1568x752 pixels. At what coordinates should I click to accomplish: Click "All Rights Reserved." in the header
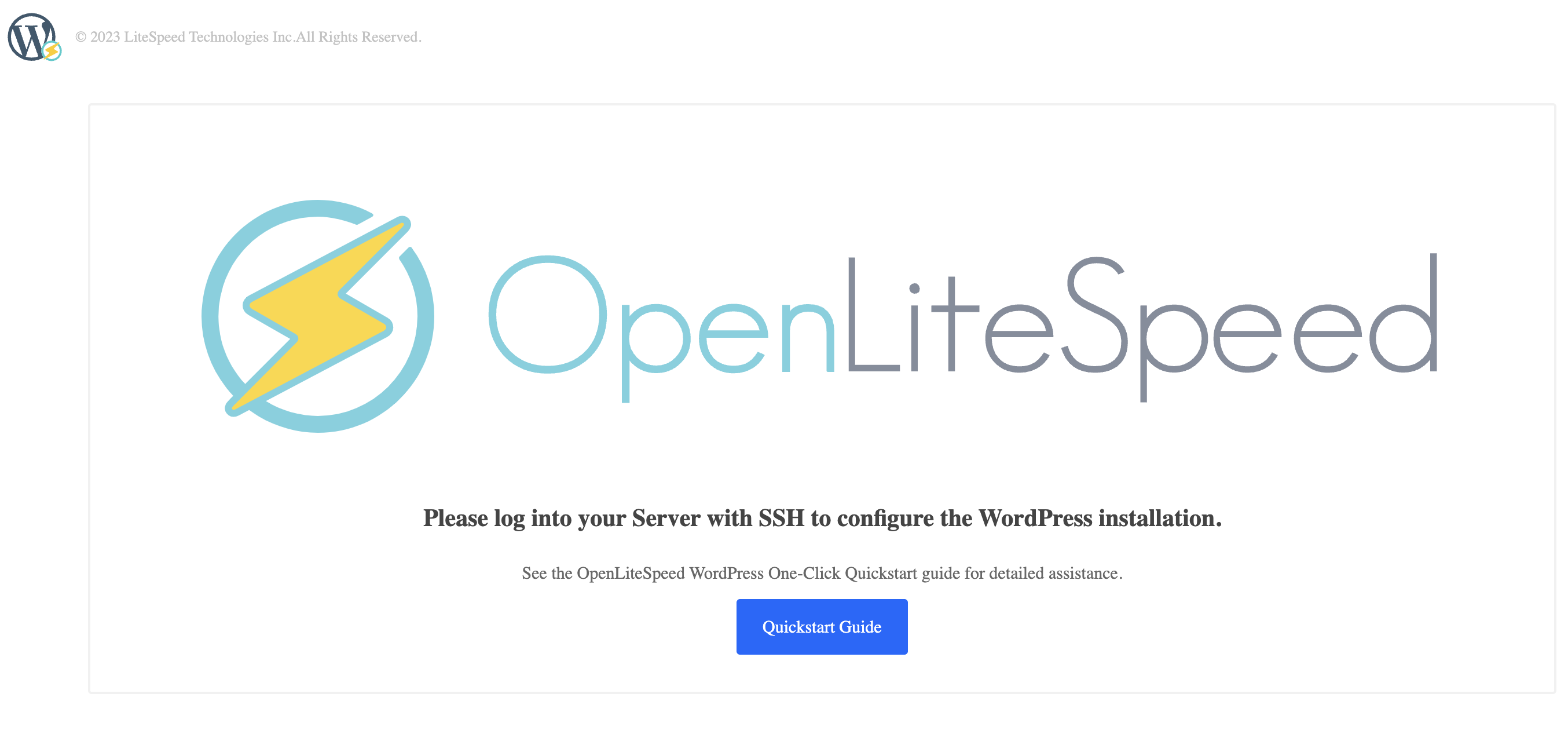(358, 37)
